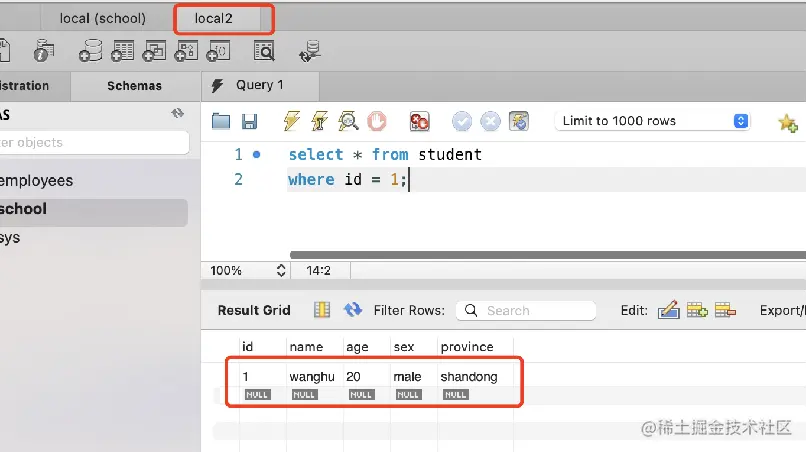Create a new stored procedure icon

click(x=186, y=50)
